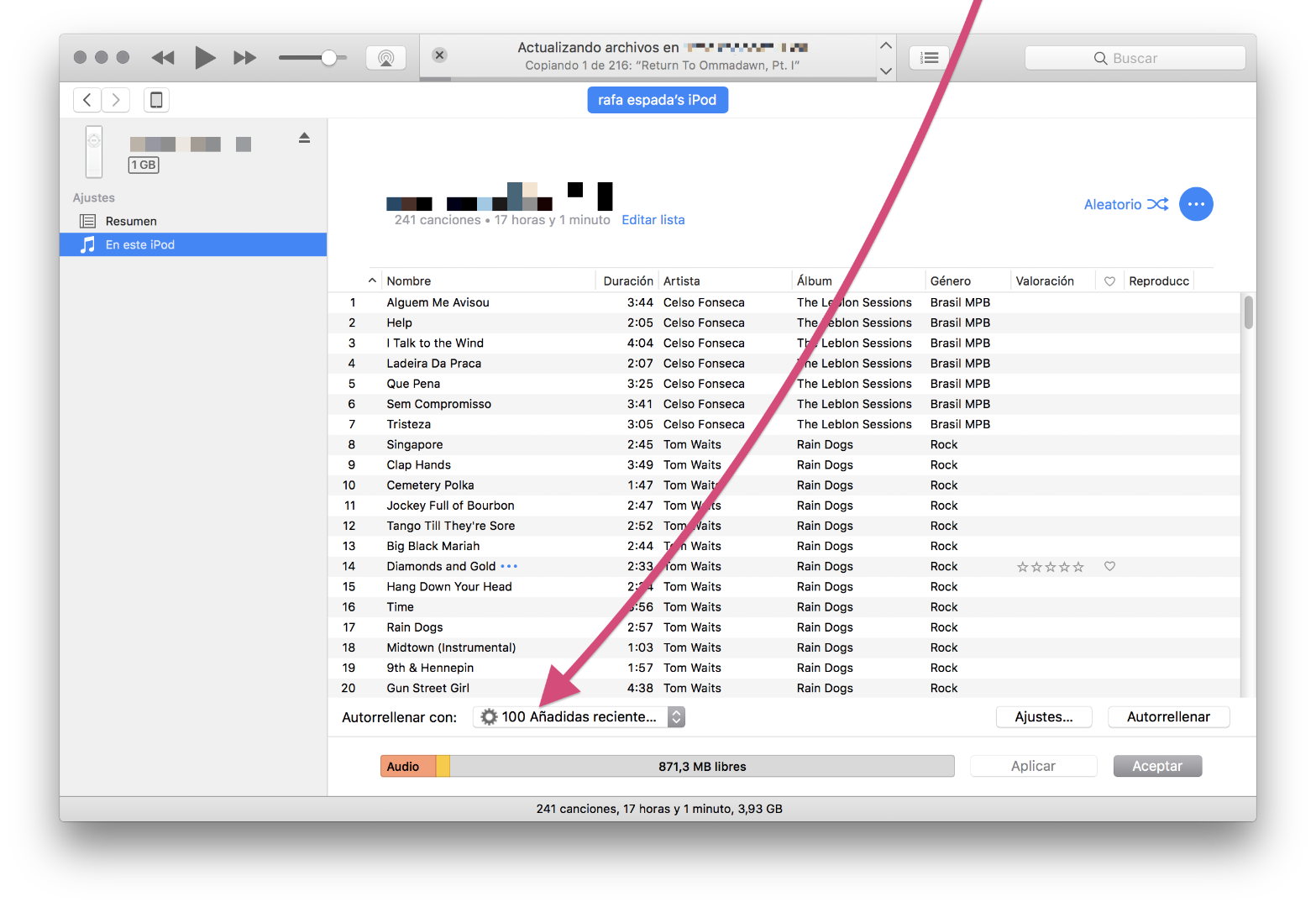
Task: Select song Help
Action: tap(784, 323)
